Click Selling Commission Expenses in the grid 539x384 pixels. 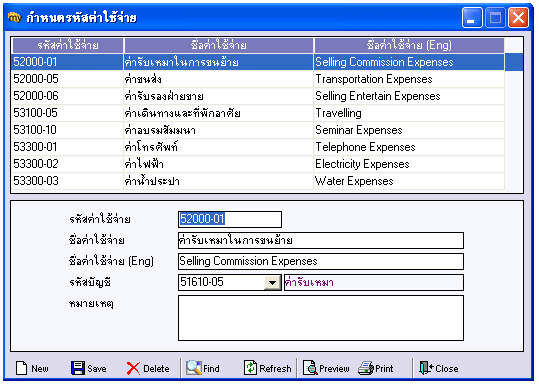[x=409, y=62]
